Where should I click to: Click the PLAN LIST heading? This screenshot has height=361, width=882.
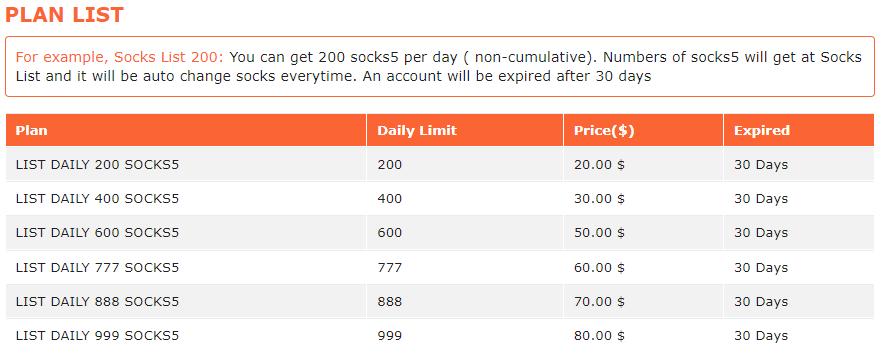click(64, 15)
